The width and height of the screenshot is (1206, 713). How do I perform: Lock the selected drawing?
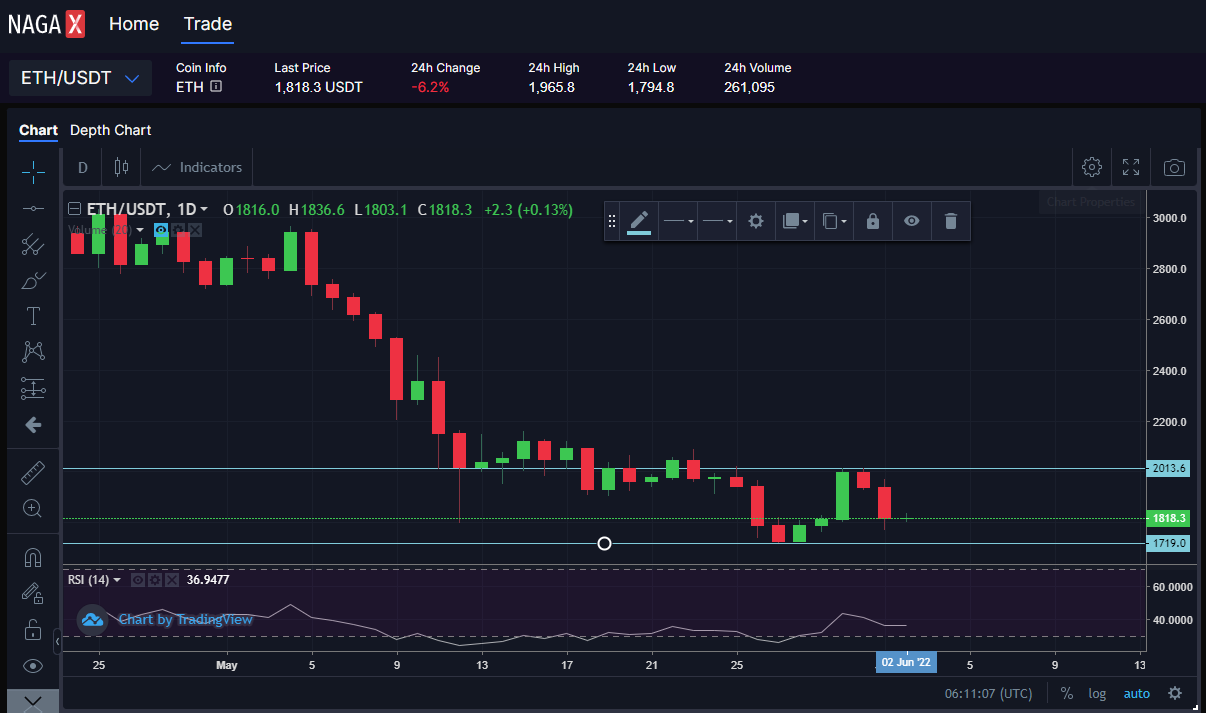point(873,221)
